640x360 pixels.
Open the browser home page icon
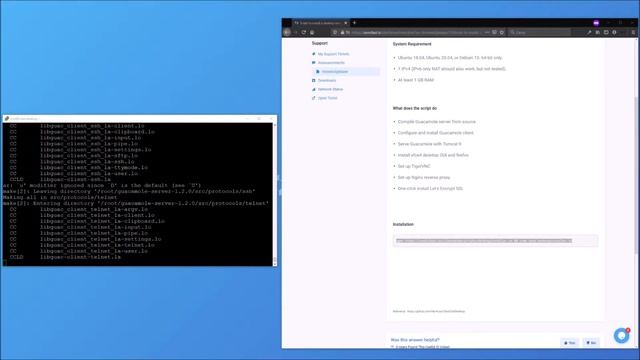(x=312, y=32)
